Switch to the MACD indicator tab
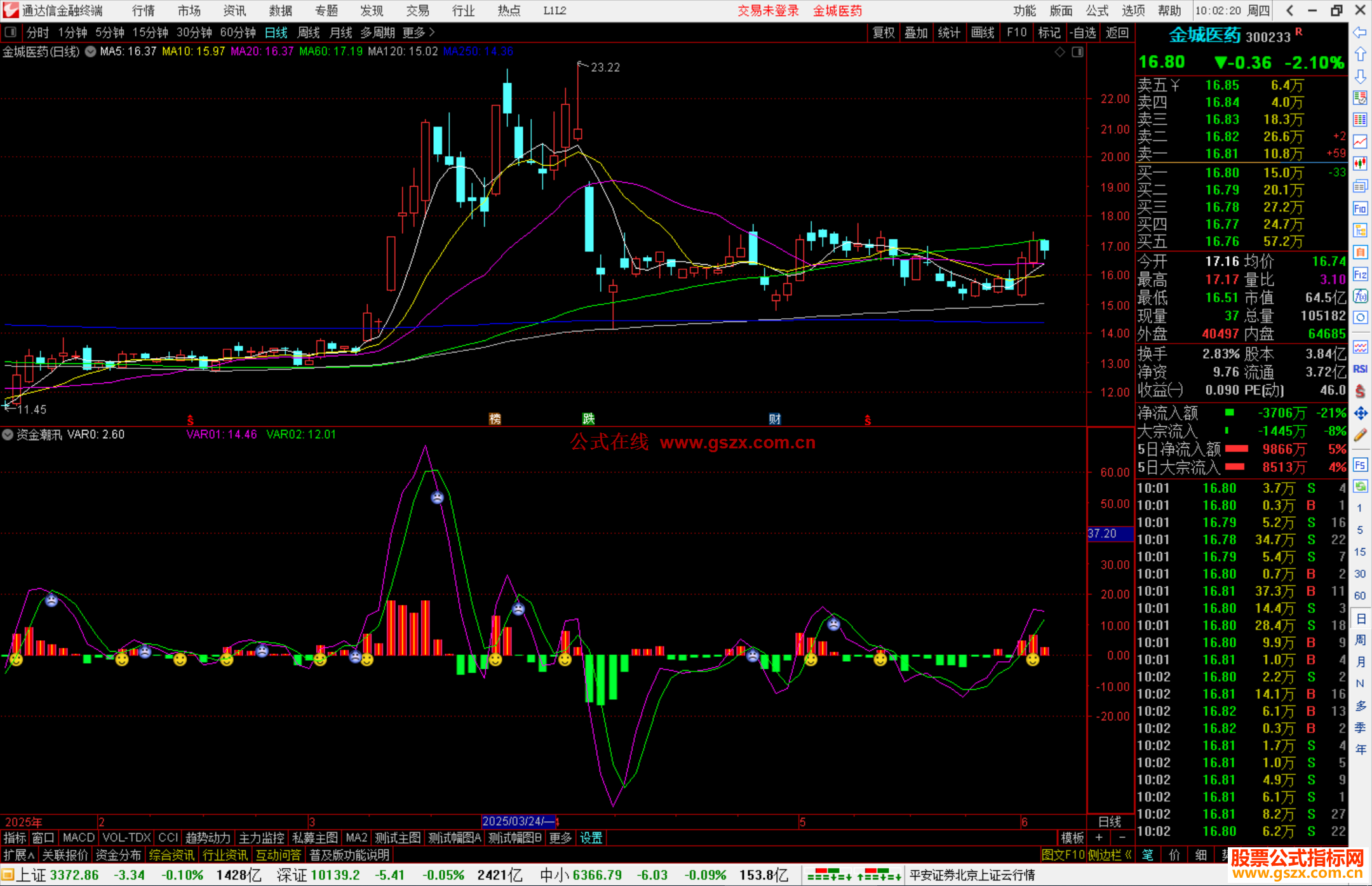Screen dimensions: 1372x886 click(x=78, y=838)
